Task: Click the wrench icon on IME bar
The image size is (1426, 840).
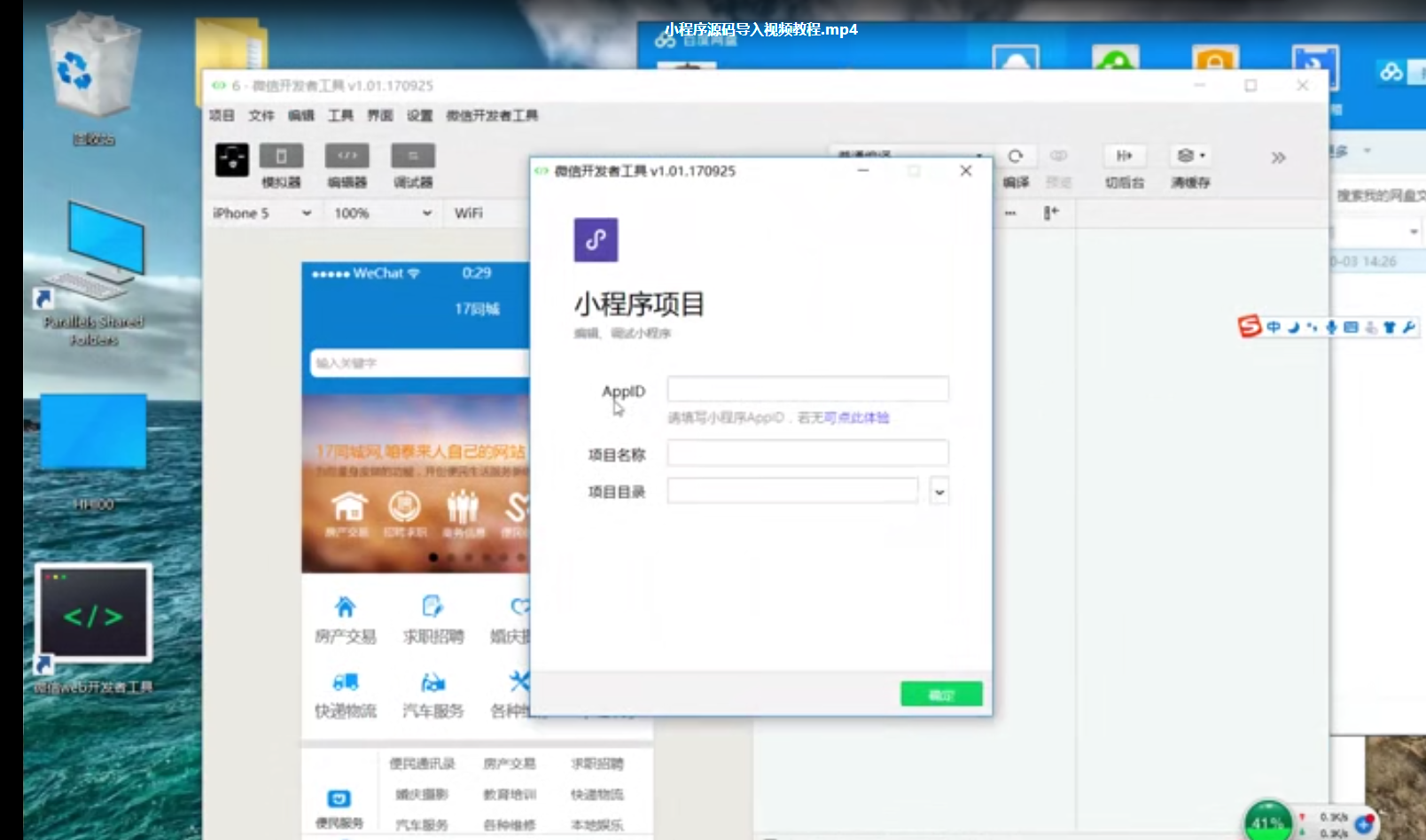Action: click(x=1409, y=327)
